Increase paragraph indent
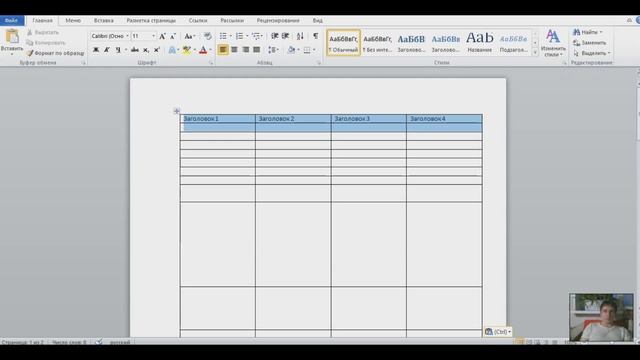Image resolution: width=640 pixels, height=360 pixels. 286,36
